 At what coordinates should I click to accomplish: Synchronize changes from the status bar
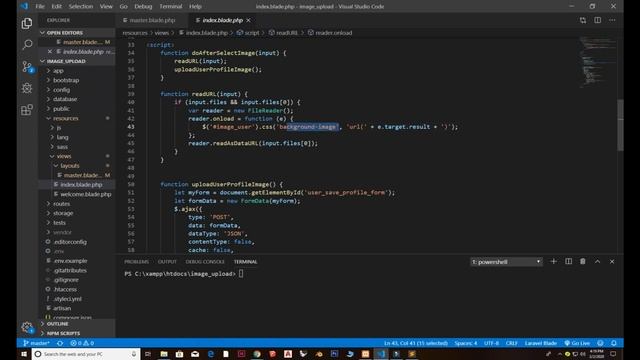click(60, 343)
